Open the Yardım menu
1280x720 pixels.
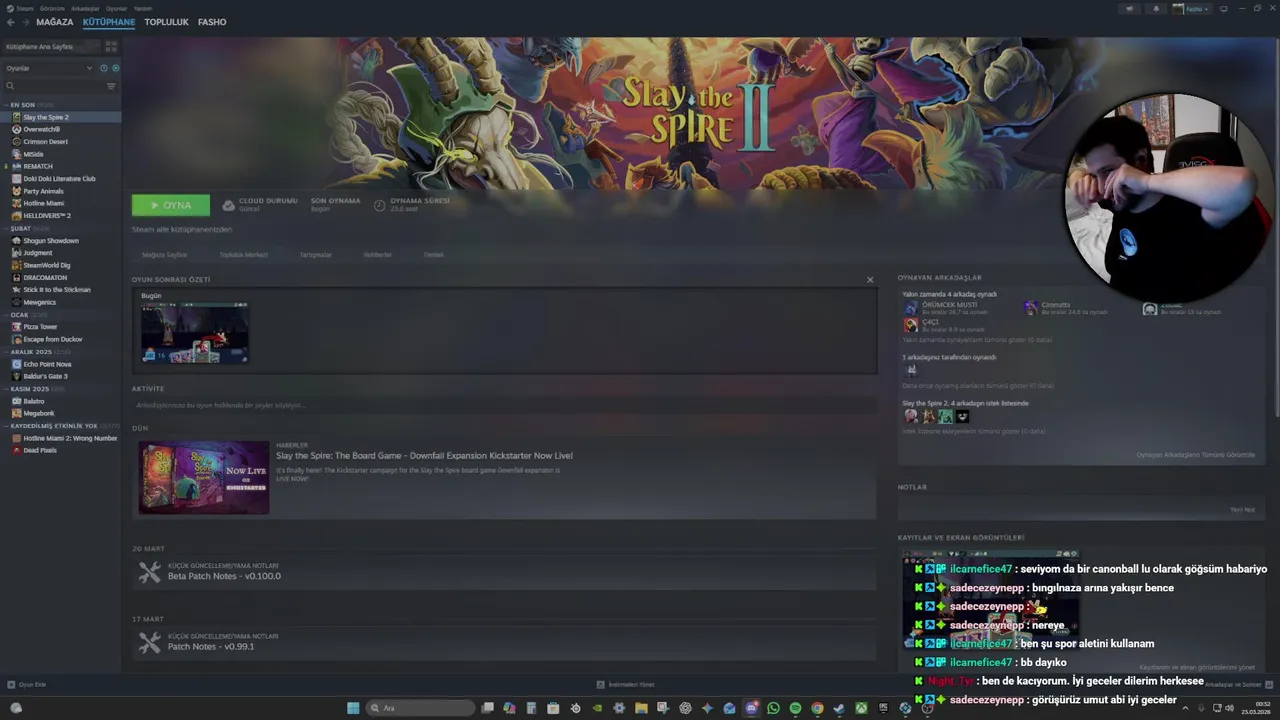pos(143,8)
